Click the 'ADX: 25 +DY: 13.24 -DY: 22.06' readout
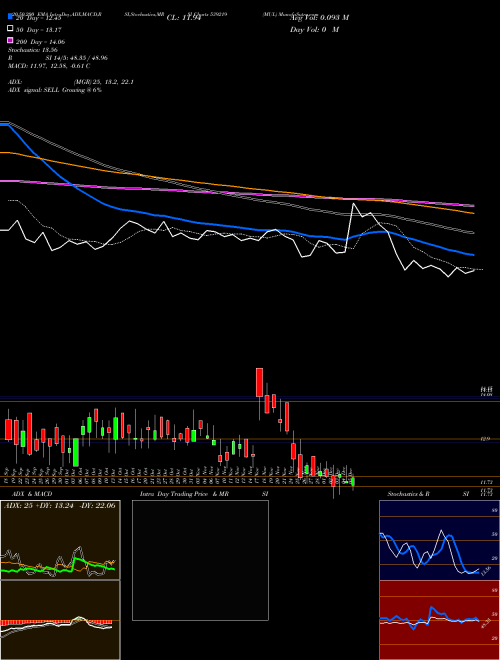Image resolution: width=500 pixels, height=660 pixels. click(59, 505)
